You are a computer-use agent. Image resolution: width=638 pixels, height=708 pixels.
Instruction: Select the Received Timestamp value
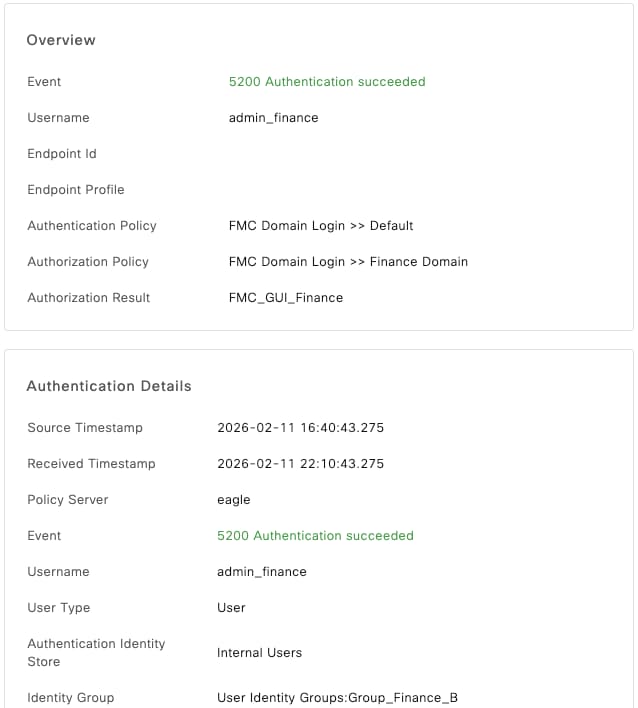[300, 464]
